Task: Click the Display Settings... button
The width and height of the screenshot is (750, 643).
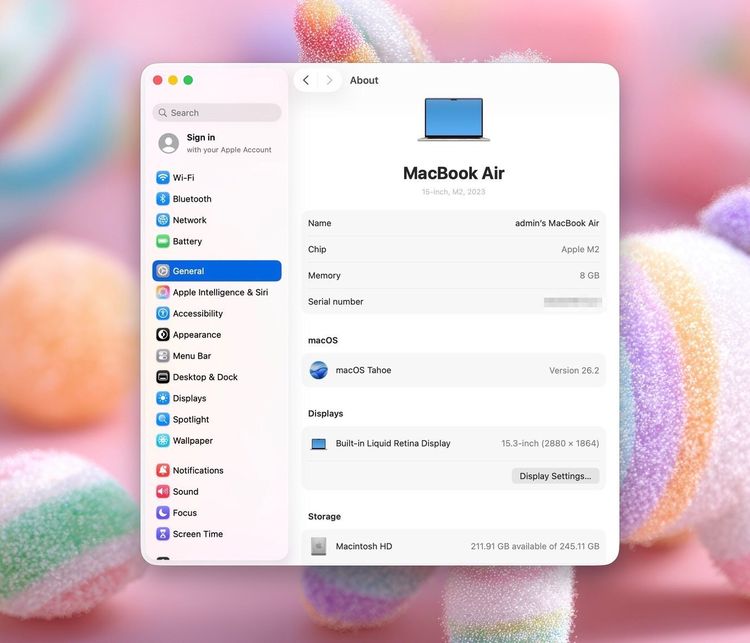Action: tap(555, 476)
